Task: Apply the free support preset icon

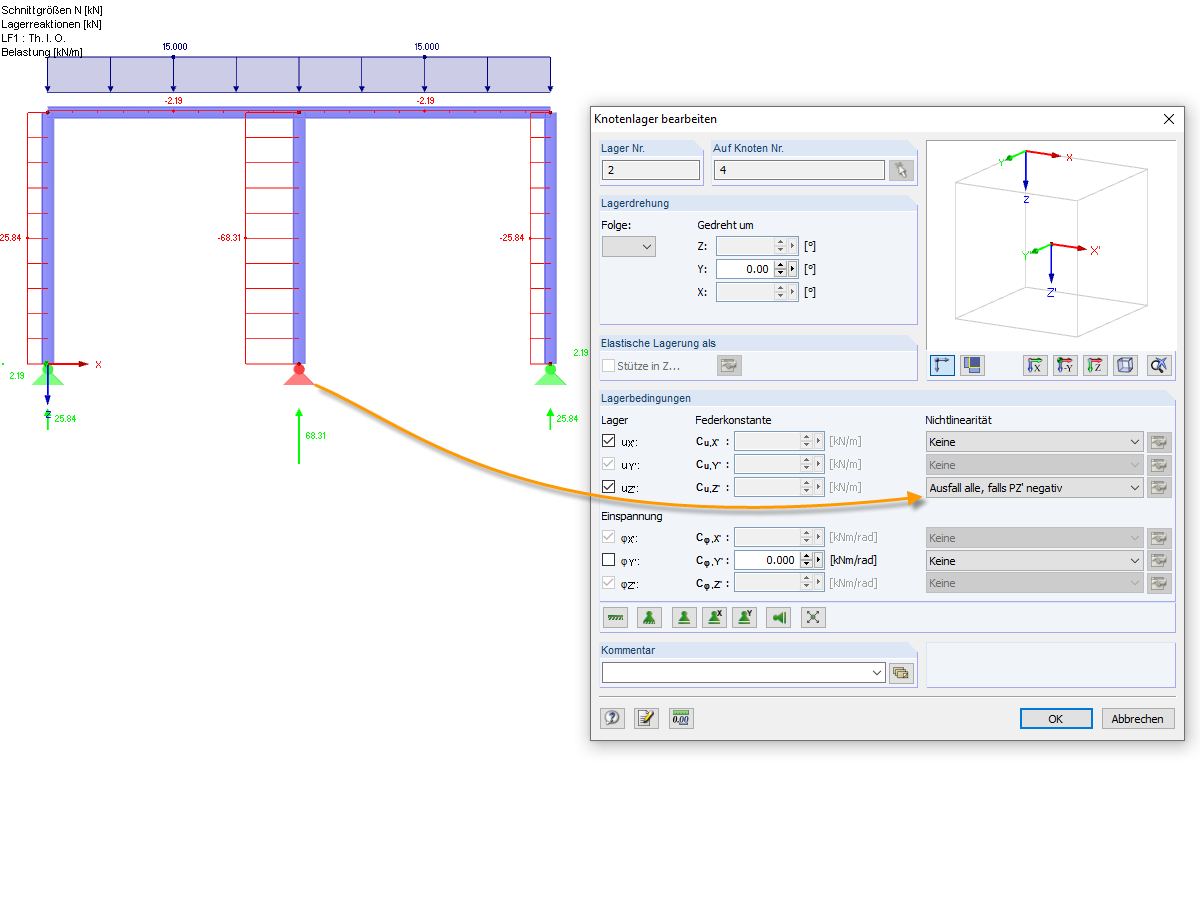Action: (x=813, y=618)
